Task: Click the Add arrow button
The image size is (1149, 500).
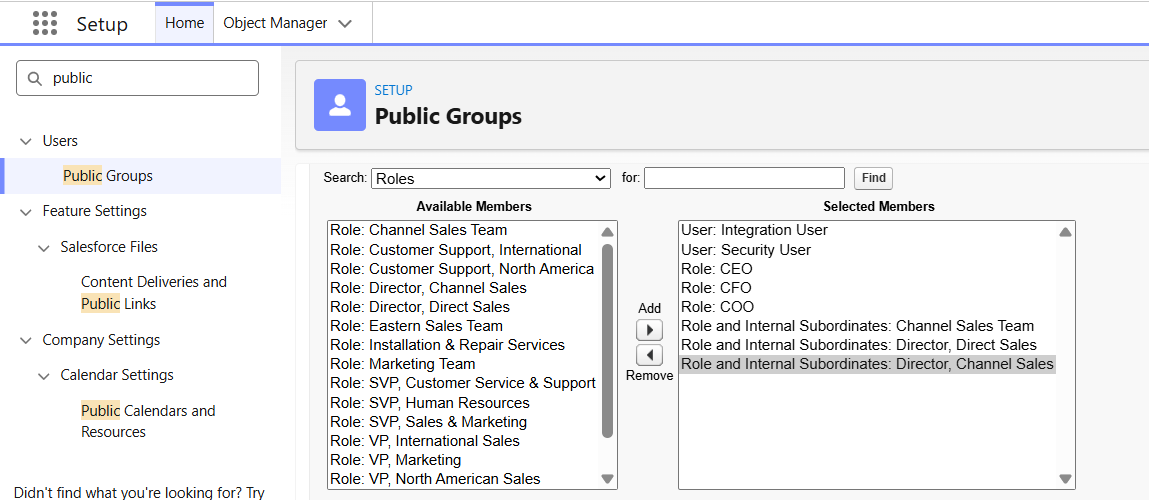Action: [x=649, y=330]
